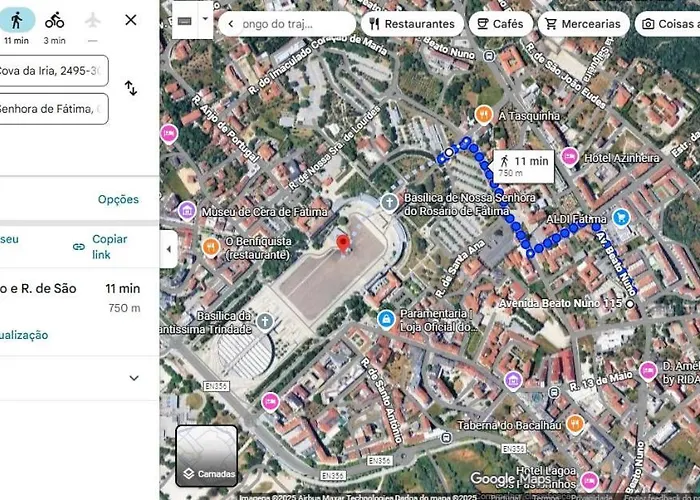Select the walking travel mode
This screenshot has width=700, height=500.
pos(16,24)
